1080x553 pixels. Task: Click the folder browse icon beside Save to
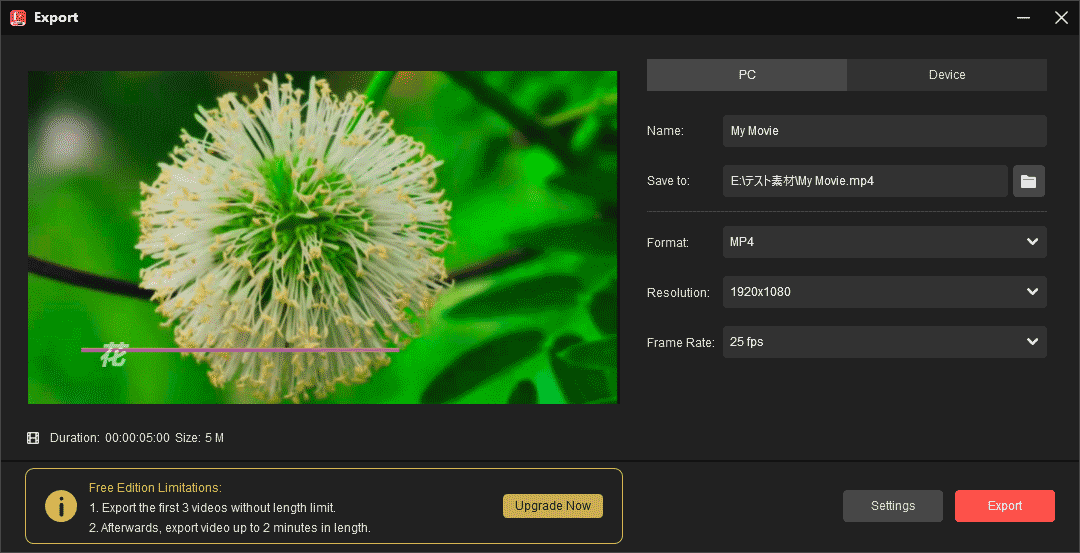(1028, 181)
